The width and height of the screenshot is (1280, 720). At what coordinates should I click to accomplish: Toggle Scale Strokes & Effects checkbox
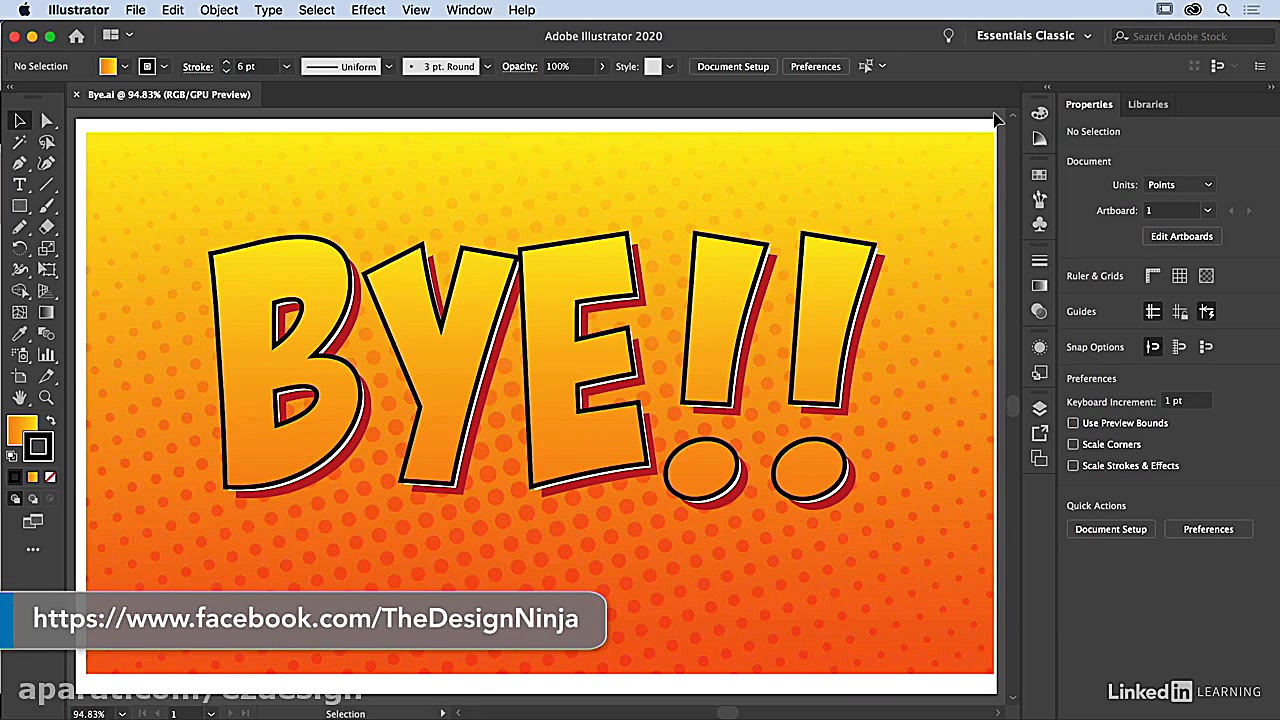pos(1073,465)
